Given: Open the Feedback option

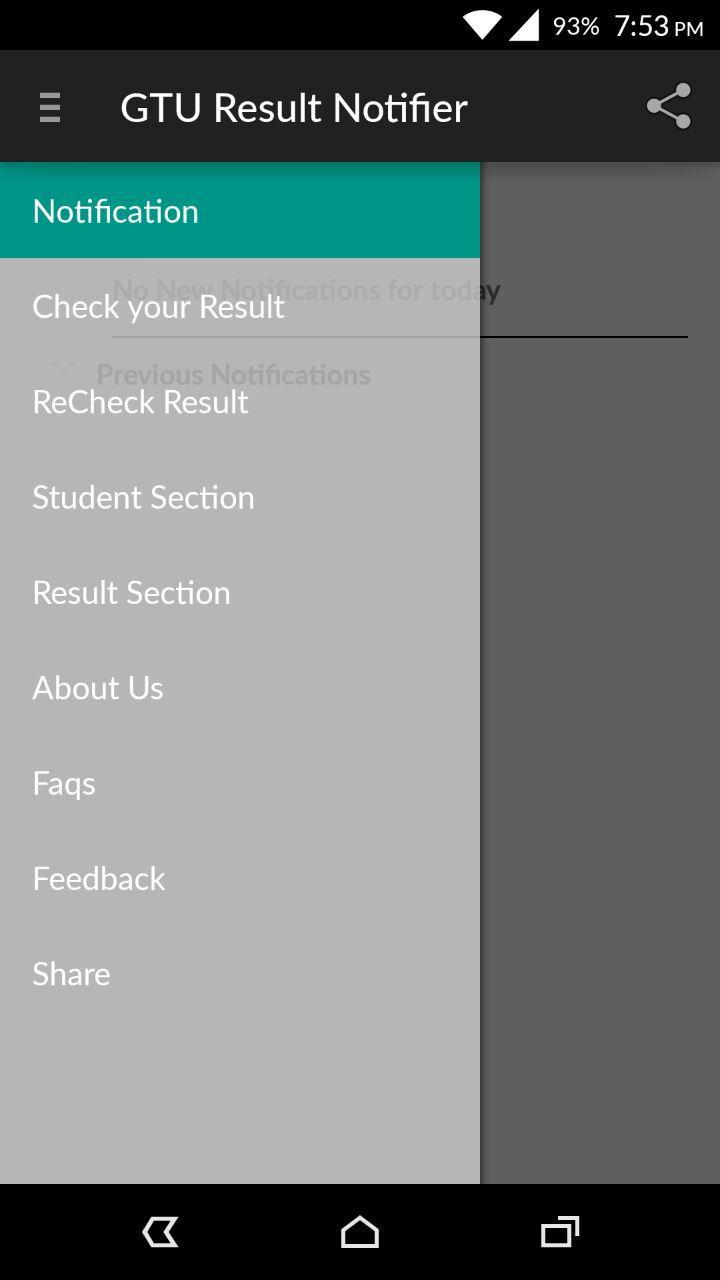Looking at the screenshot, I should pyautogui.click(x=98, y=878).
